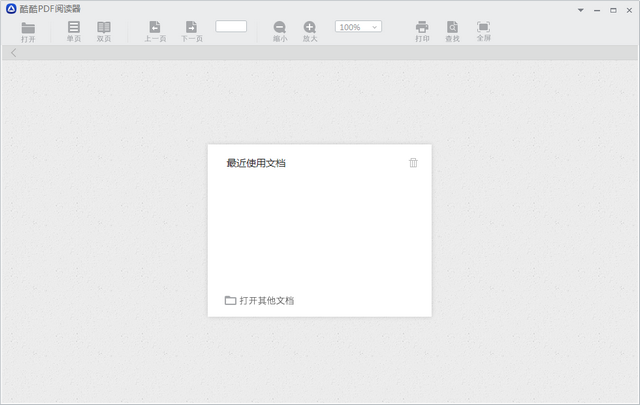Expand the 100% zoom level dropdown
The image size is (640, 405).
(358, 27)
